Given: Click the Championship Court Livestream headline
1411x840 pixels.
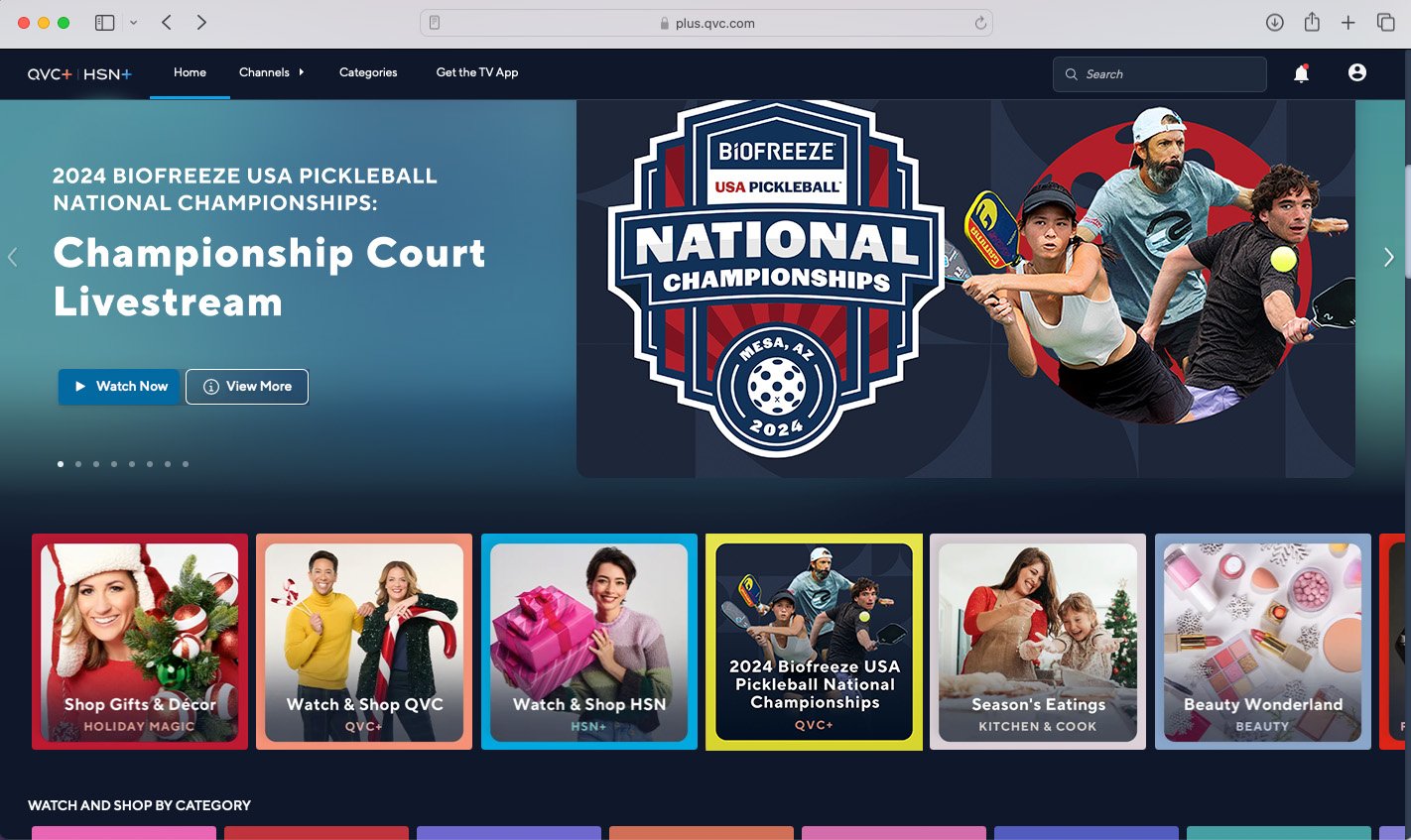Looking at the screenshot, I should pos(269,278).
